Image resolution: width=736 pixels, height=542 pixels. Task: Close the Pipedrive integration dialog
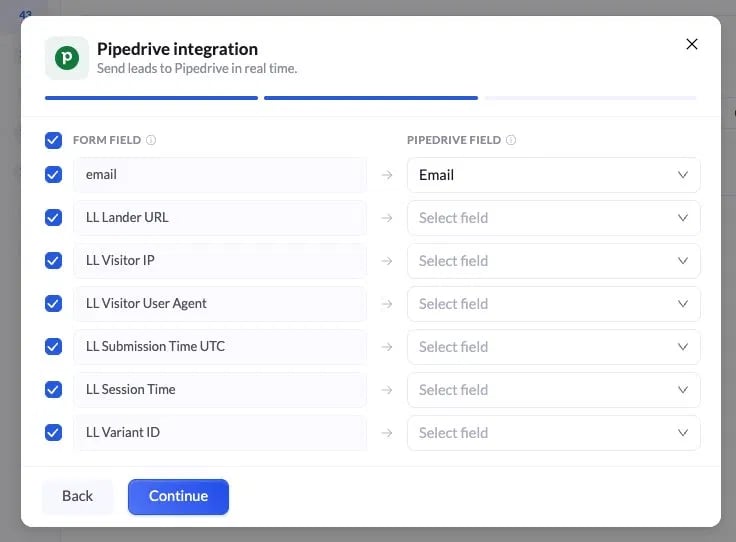(x=691, y=44)
